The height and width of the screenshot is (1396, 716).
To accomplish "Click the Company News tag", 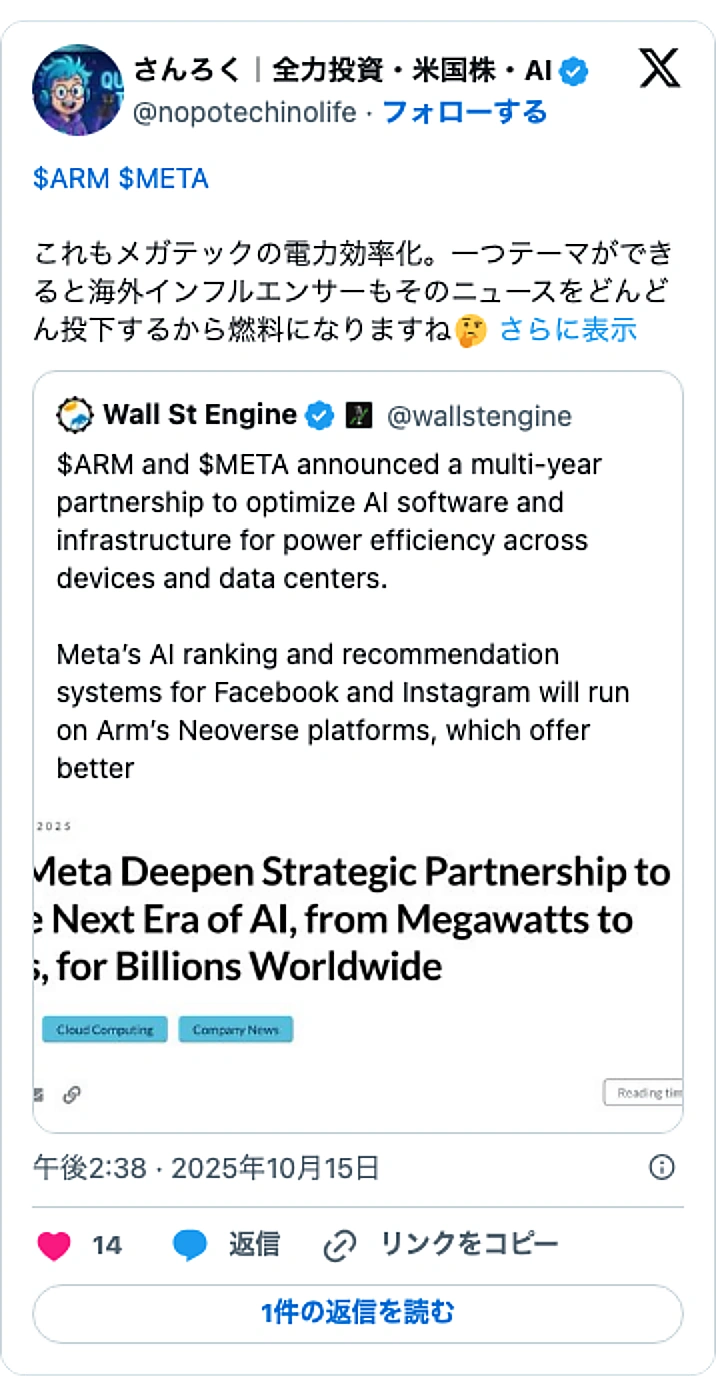I will click(235, 1029).
